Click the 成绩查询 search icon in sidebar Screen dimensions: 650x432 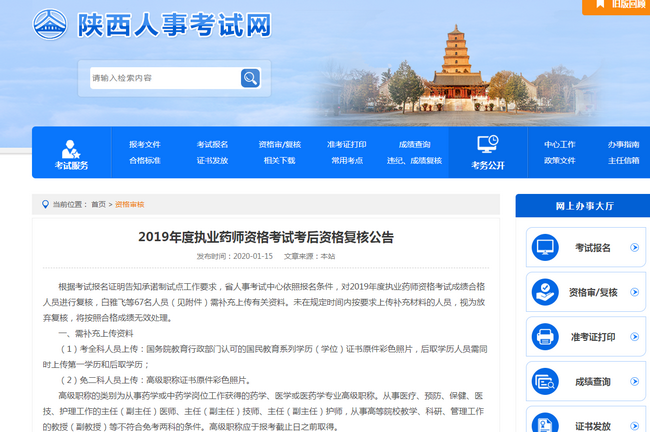[x=545, y=381]
